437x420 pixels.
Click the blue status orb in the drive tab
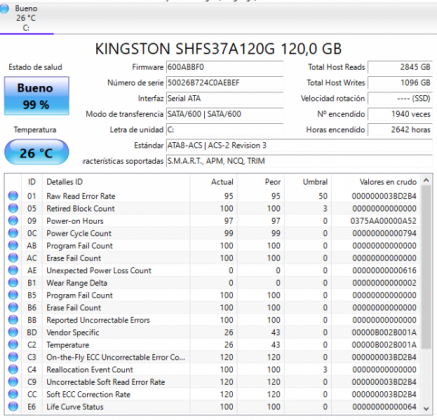4,9
